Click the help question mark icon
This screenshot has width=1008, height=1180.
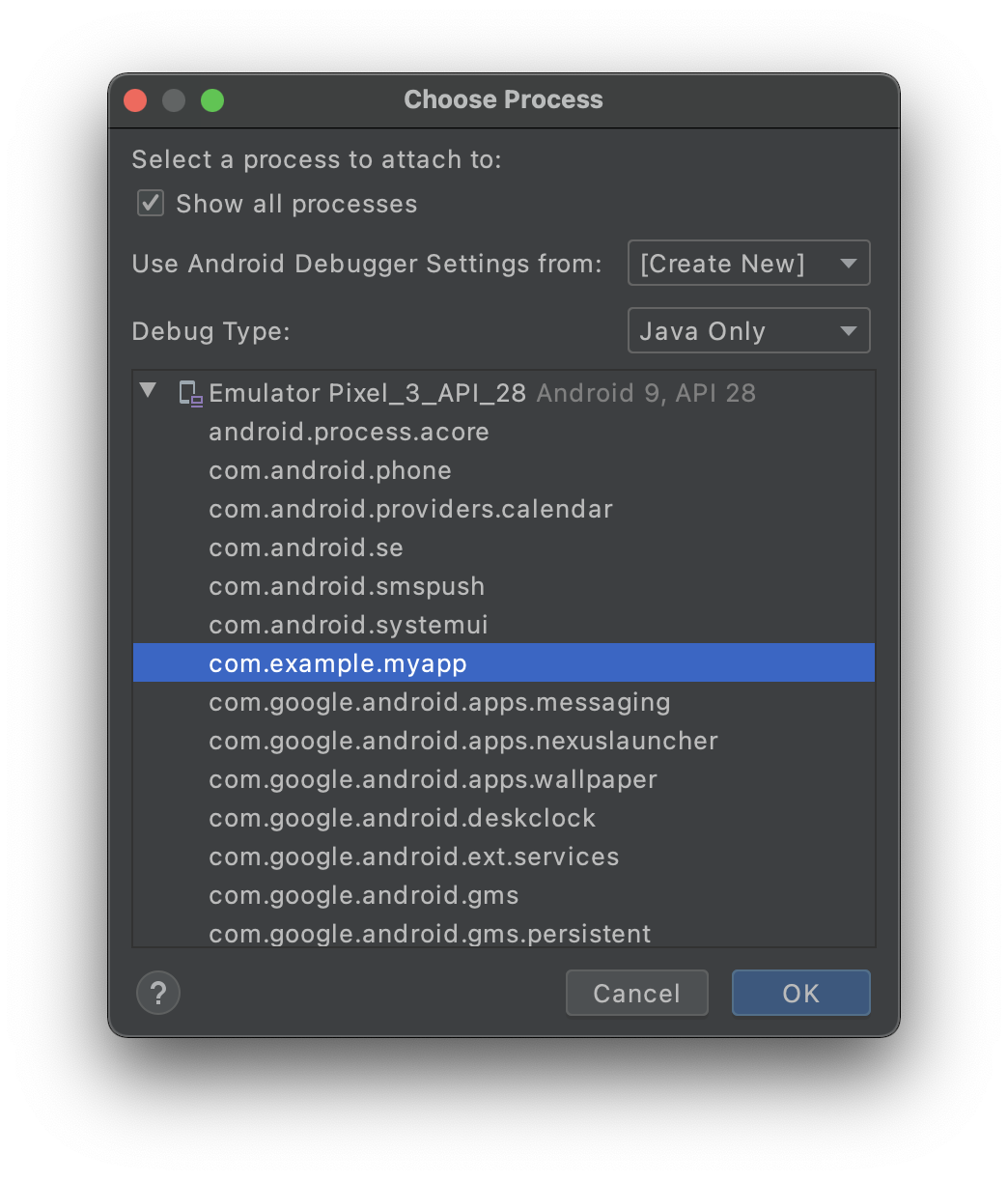coord(158,993)
